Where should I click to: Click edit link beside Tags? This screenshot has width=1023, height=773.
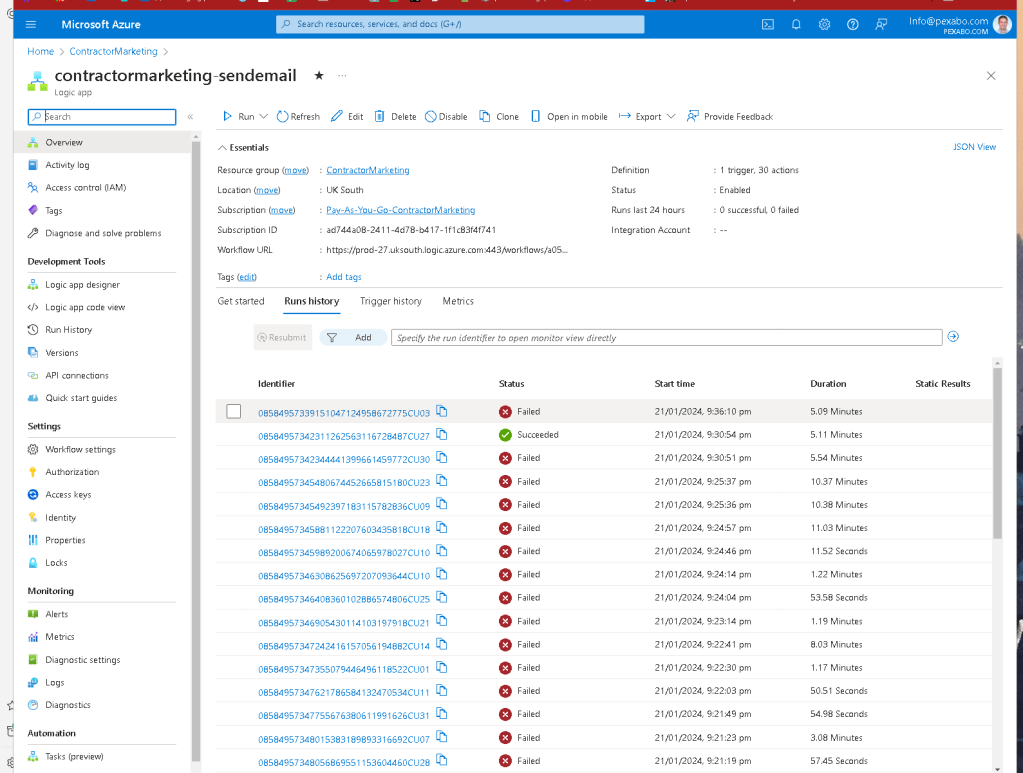[247, 277]
